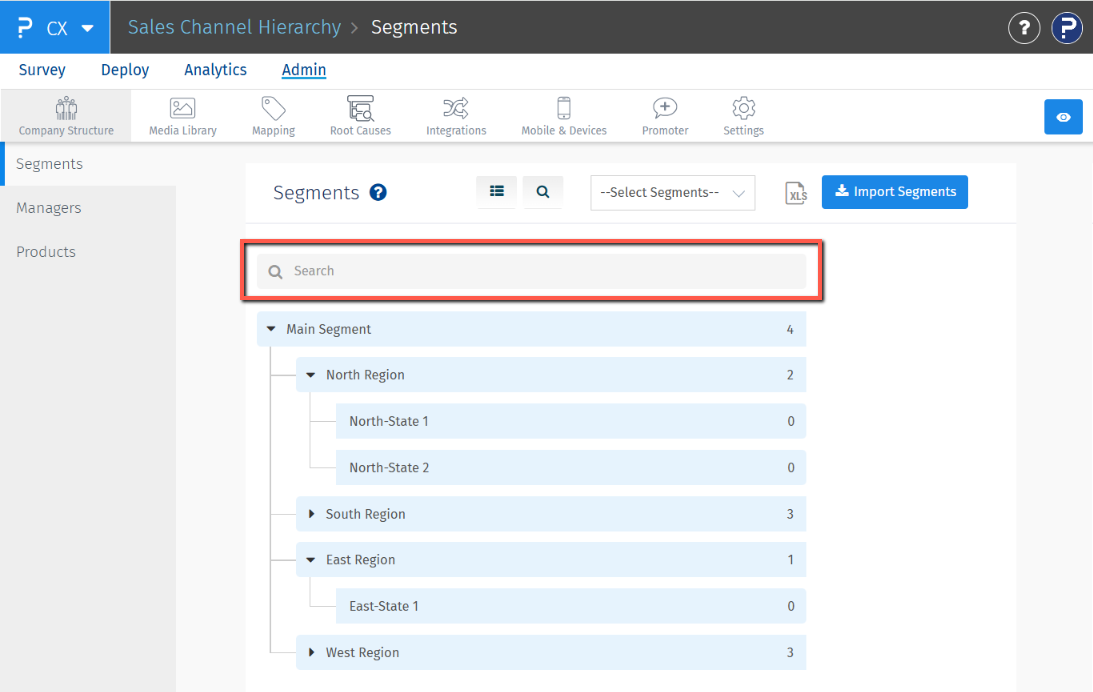Screen dimensions: 1093x692
Task: Export segments via XLS icon
Action: (x=796, y=193)
